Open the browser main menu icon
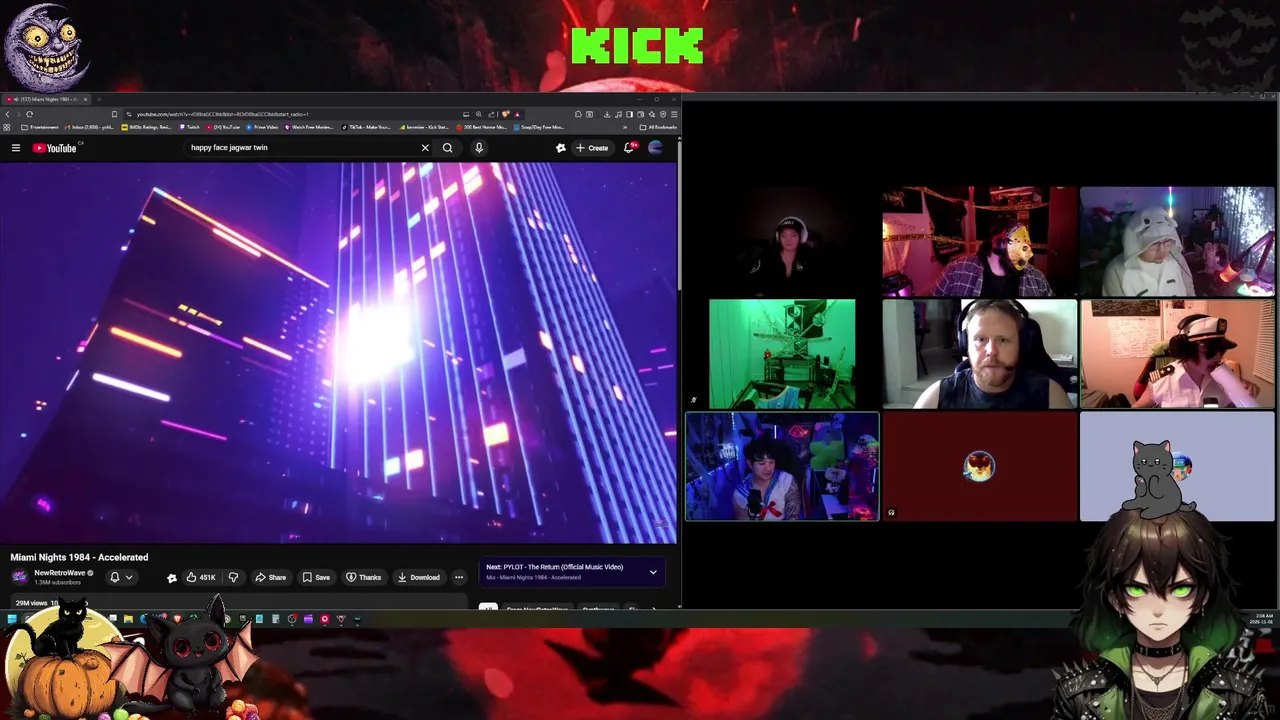1280x720 pixels. click(673, 114)
